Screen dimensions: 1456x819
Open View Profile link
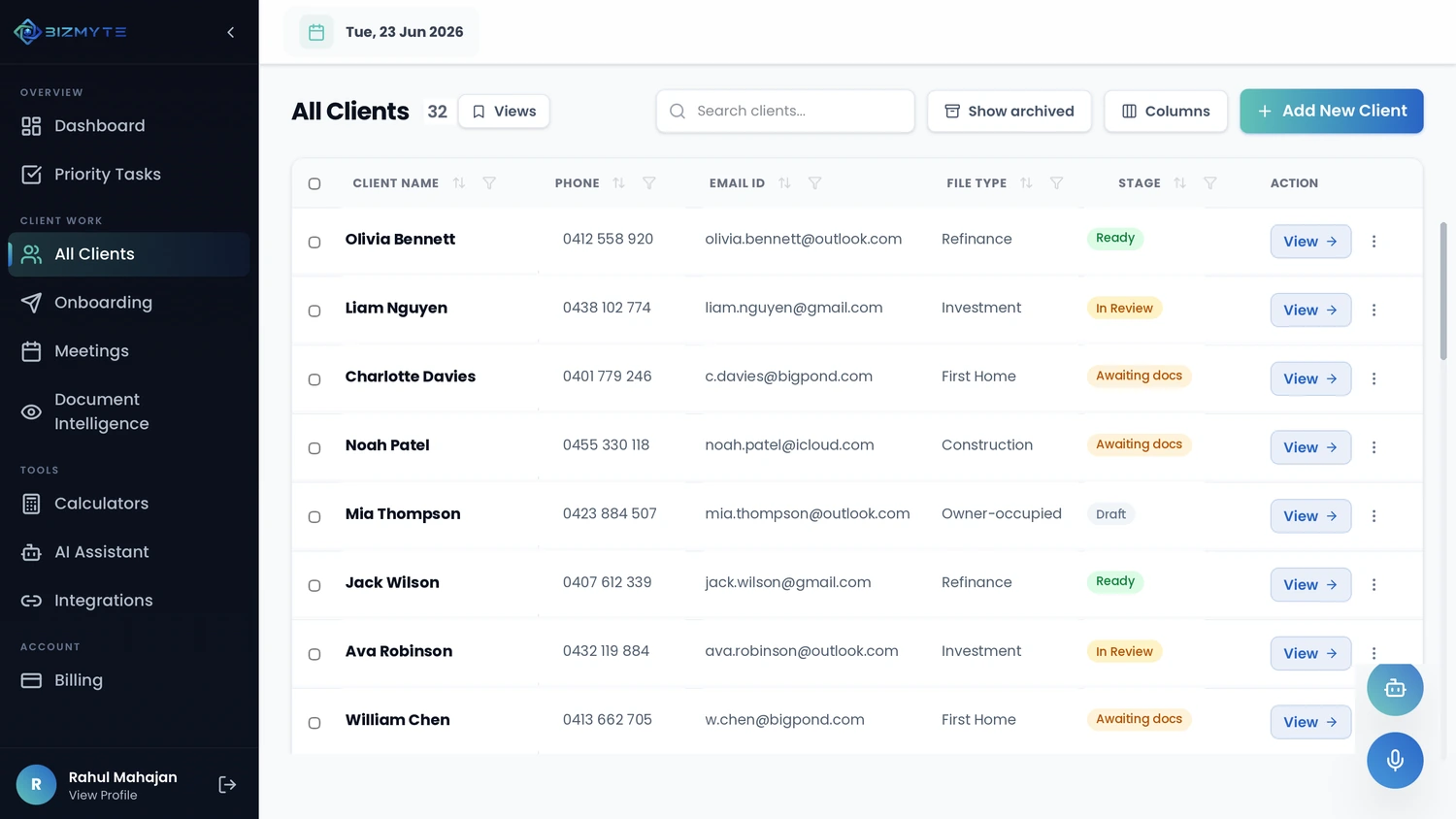point(103,795)
